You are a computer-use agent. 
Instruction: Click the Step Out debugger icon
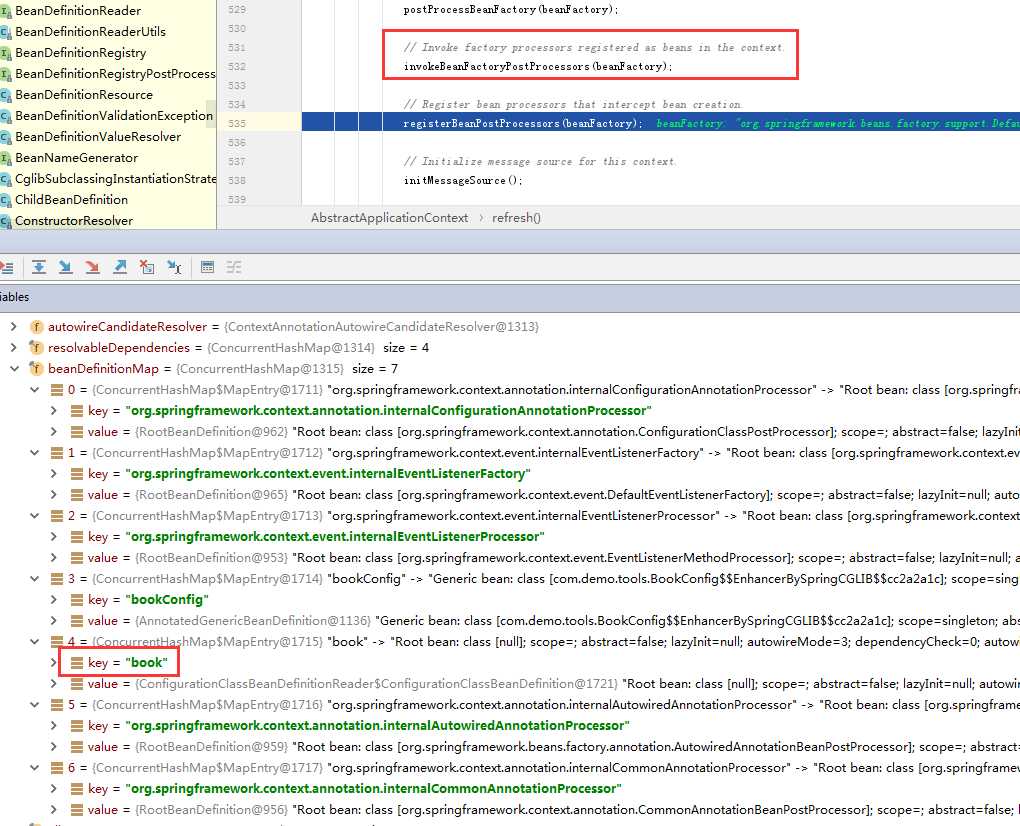(x=120, y=267)
